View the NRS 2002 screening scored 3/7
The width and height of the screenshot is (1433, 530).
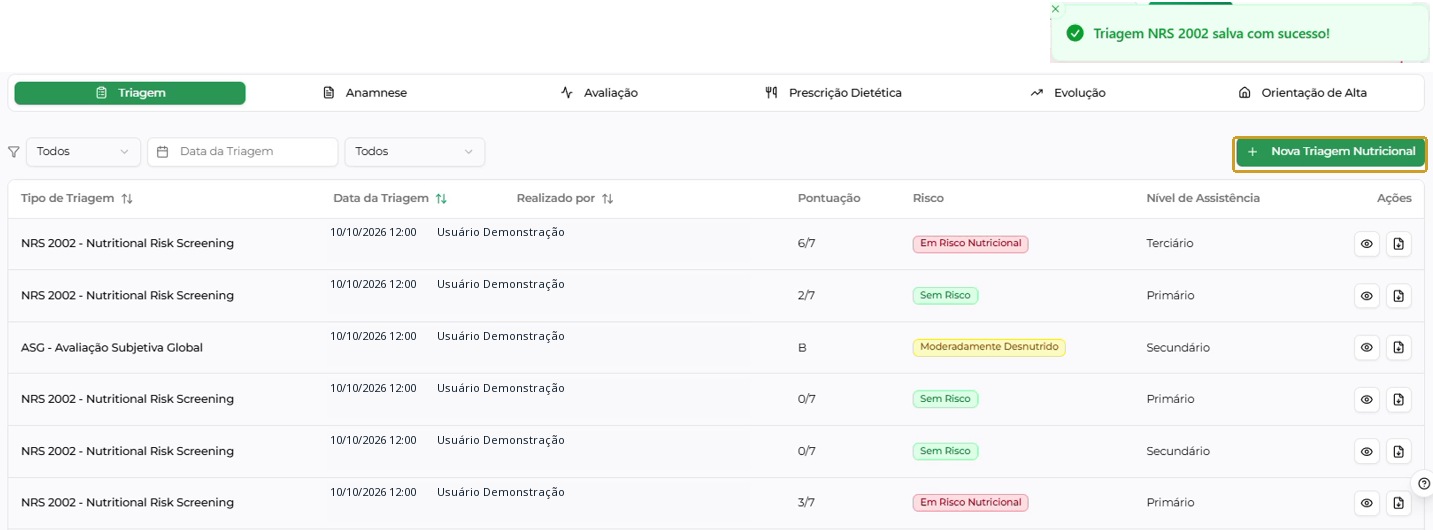coord(1366,503)
